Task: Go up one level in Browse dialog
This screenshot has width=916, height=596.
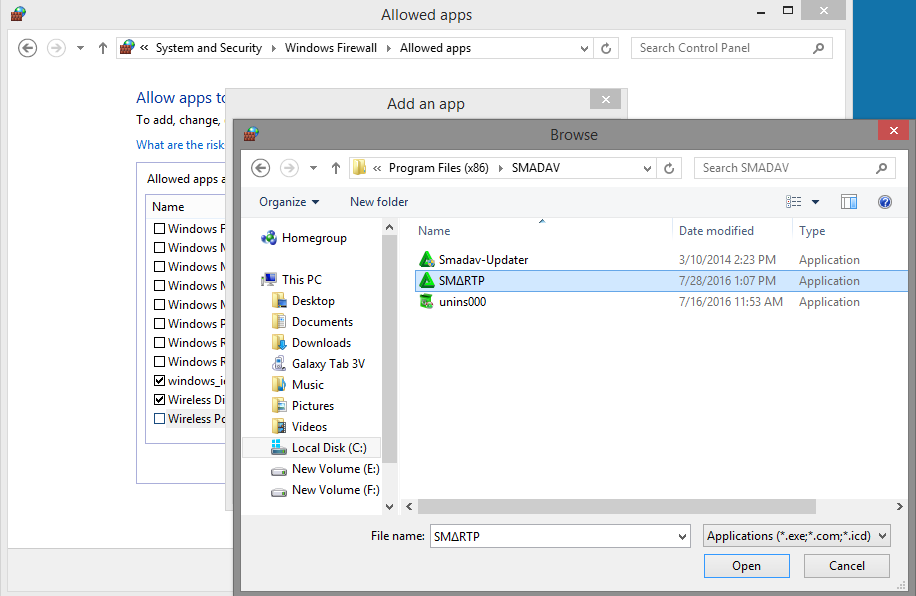Action: (335, 168)
